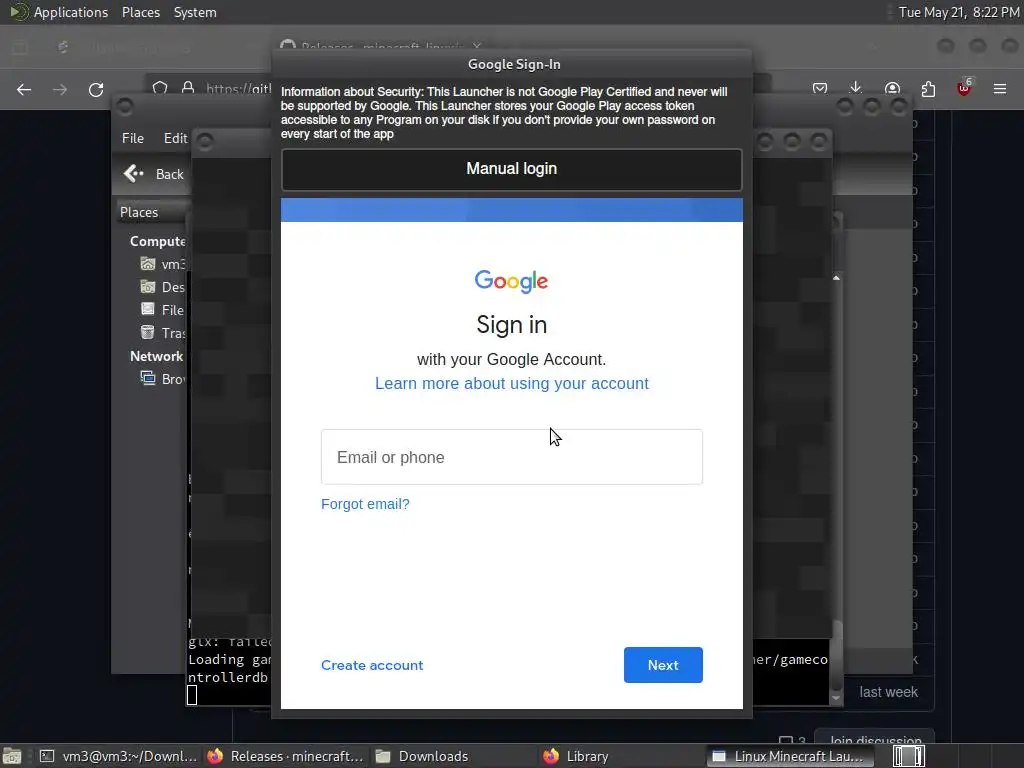Go back using Firefox back arrow
This screenshot has width=1024, height=768.
24,89
